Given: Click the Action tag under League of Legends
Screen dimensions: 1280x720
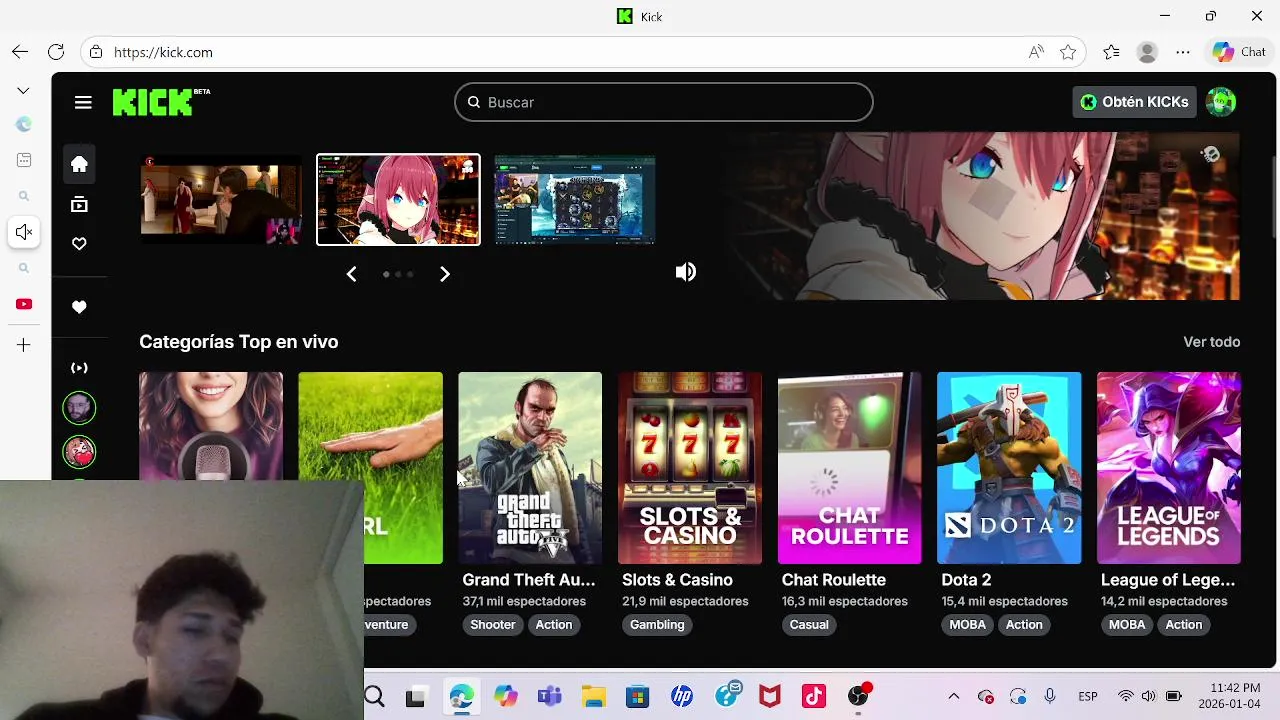Looking at the screenshot, I should click(x=1184, y=624).
